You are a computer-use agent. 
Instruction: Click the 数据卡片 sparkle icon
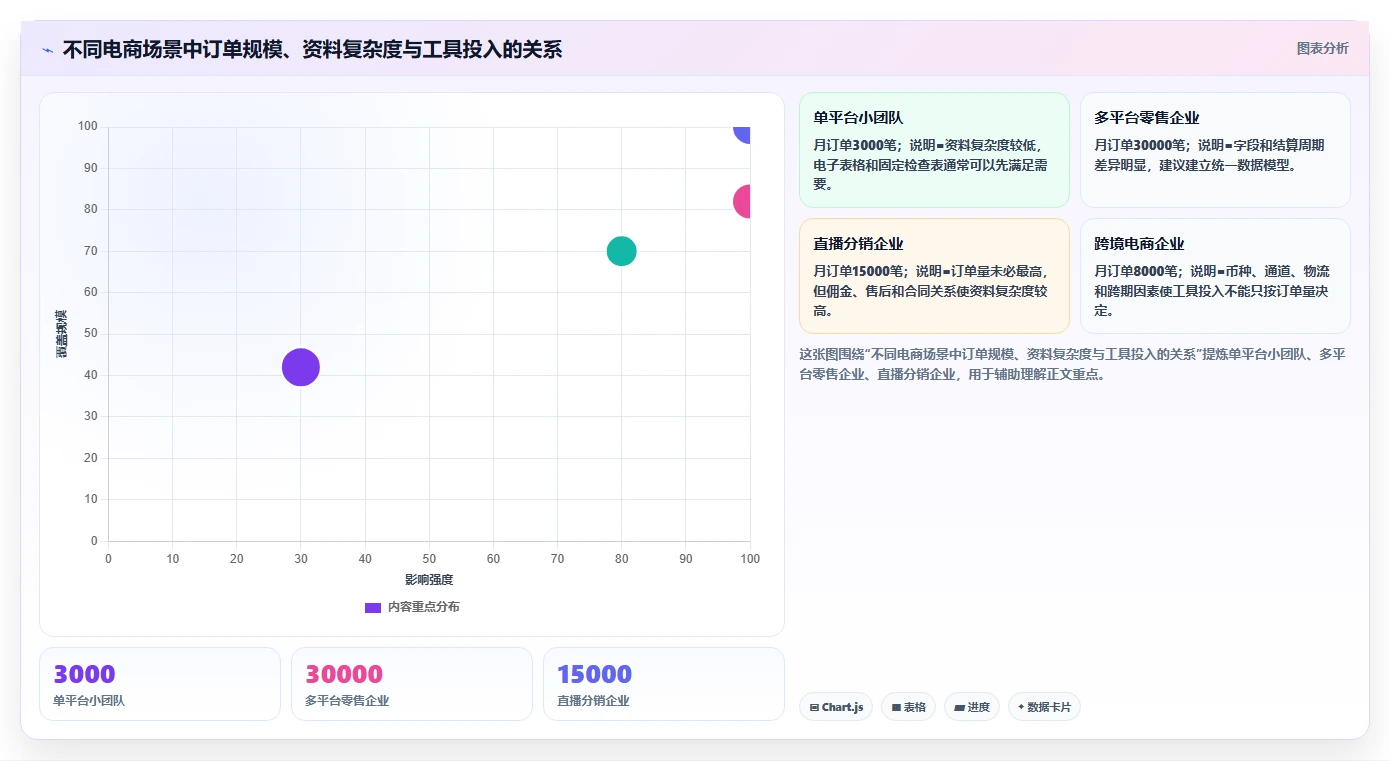1021,707
